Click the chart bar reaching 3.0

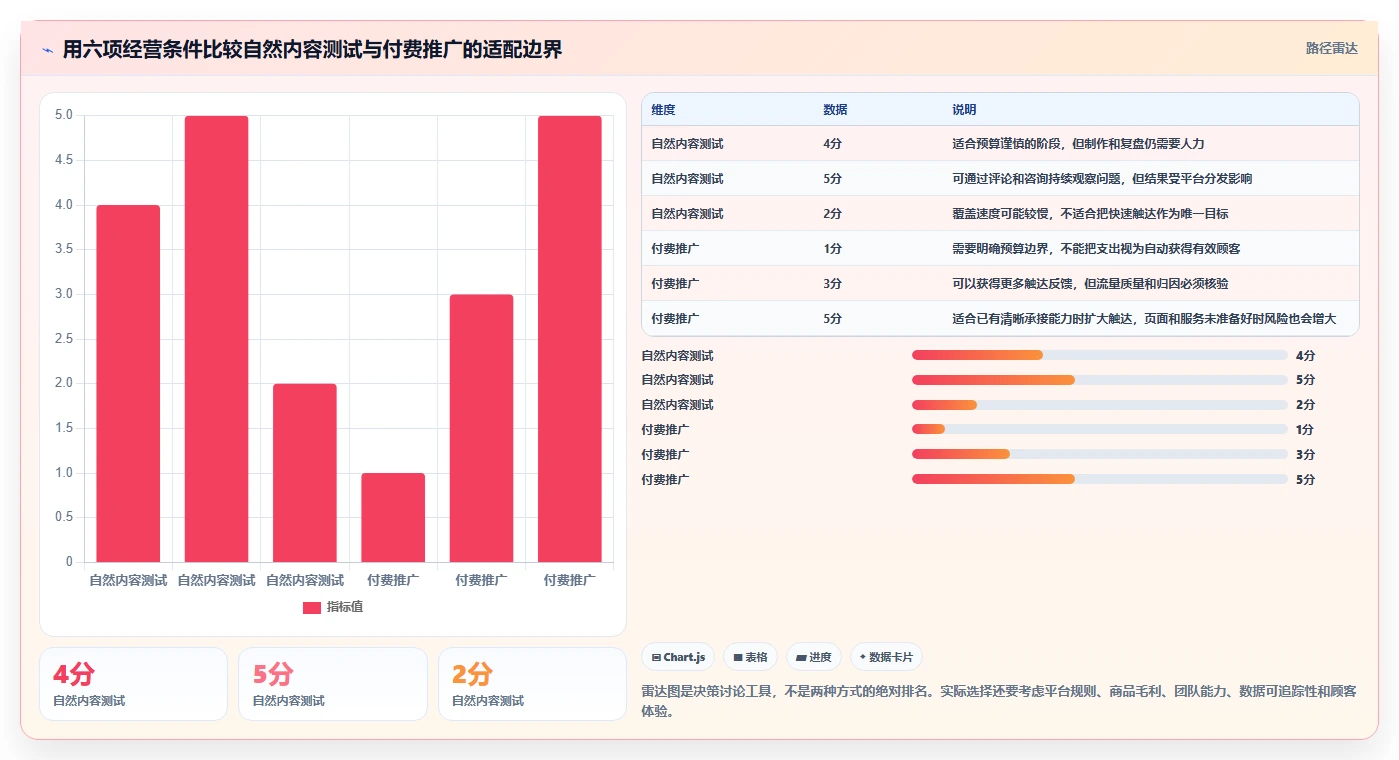coord(481,428)
